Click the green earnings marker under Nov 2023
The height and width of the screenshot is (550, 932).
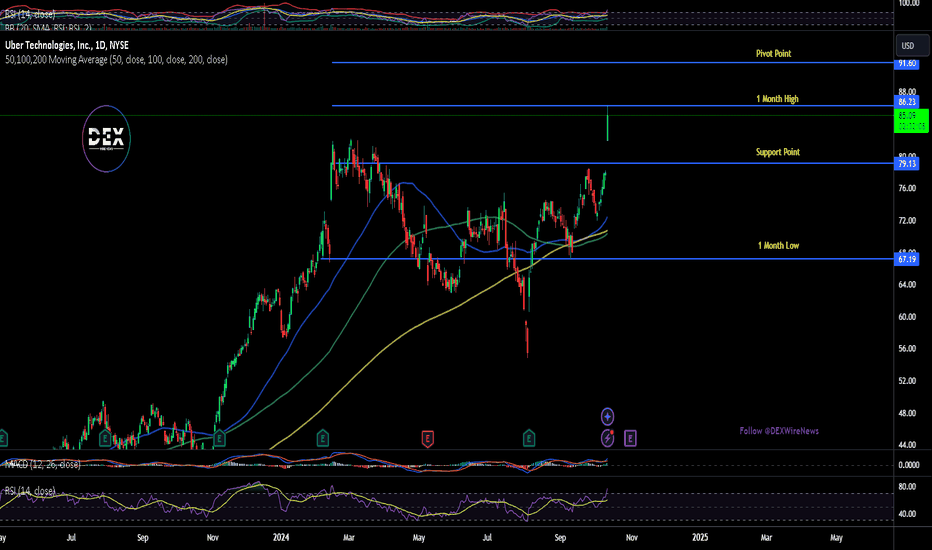pos(219,439)
